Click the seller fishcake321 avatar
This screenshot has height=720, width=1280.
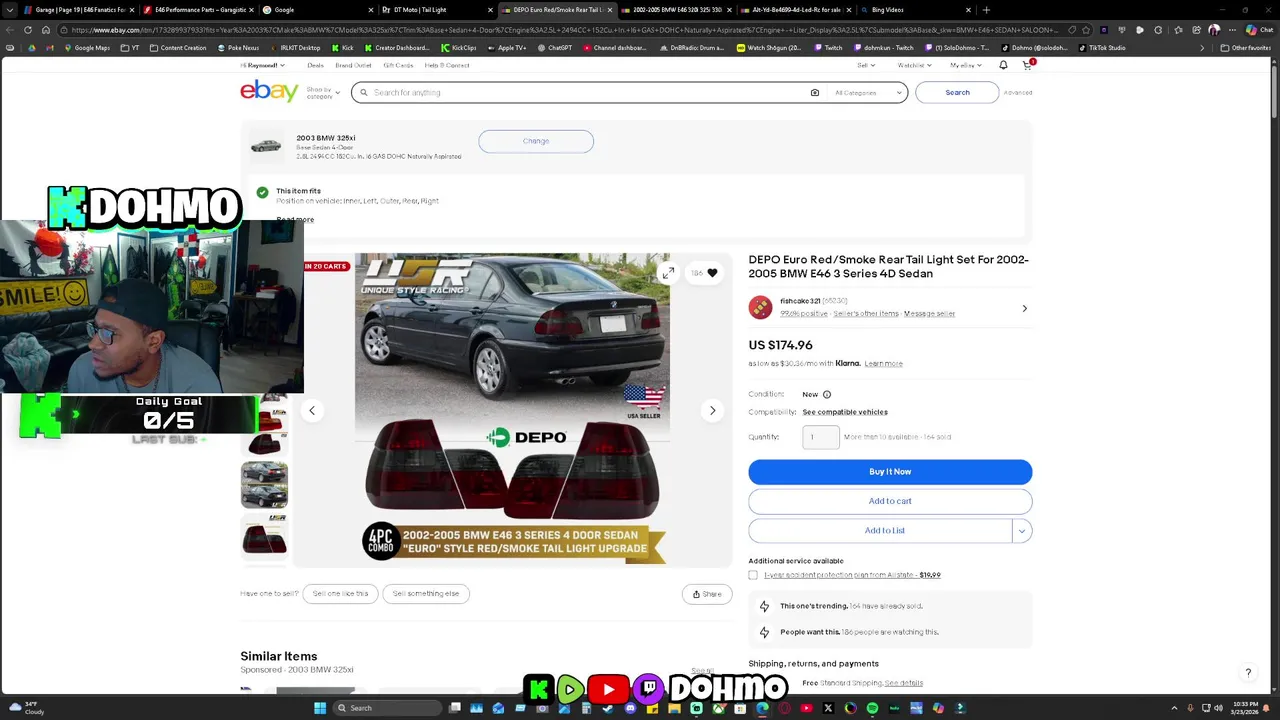tap(760, 307)
